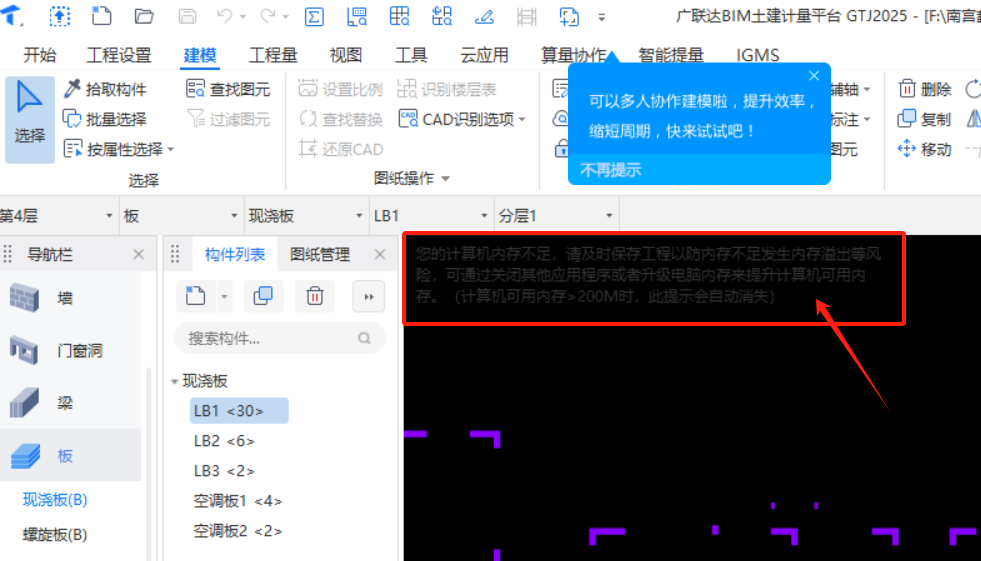This screenshot has height=561, width=981.
Task: Open the 智能提量 ribbon tab
Action: pyautogui.click(x=671, y=55)
